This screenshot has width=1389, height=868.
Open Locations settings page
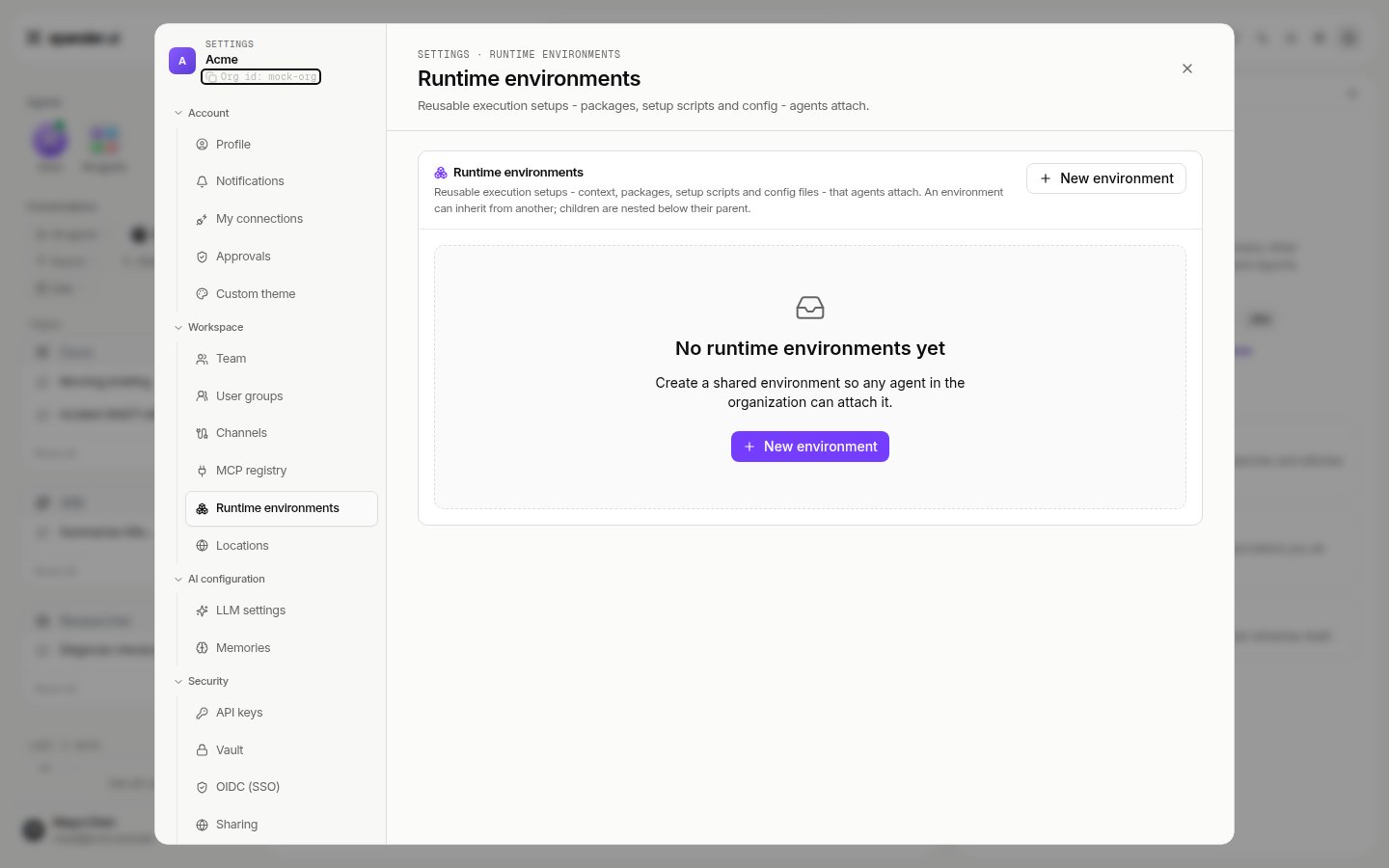click(282, 546)
